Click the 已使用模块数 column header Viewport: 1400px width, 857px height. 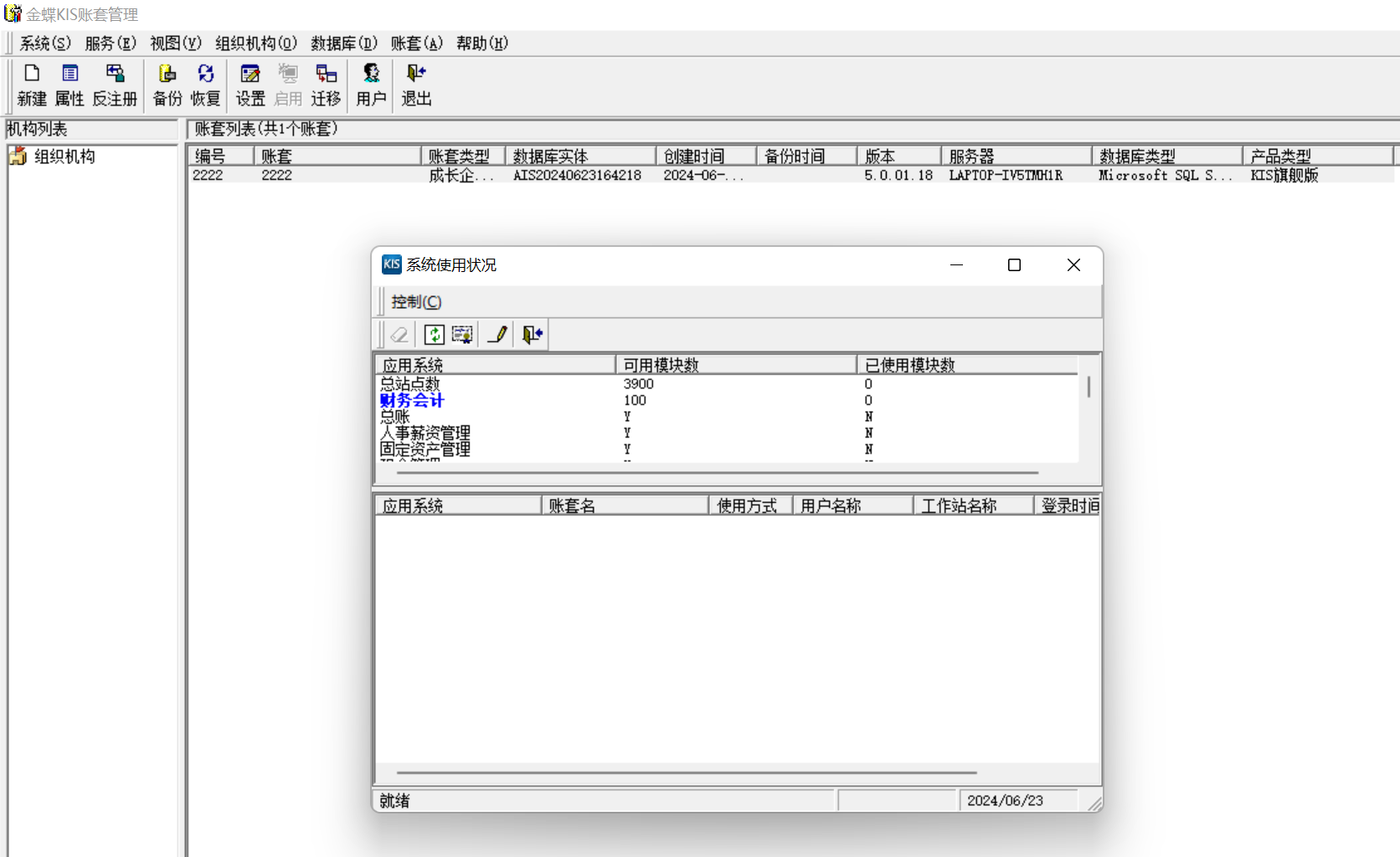(967, 365)
